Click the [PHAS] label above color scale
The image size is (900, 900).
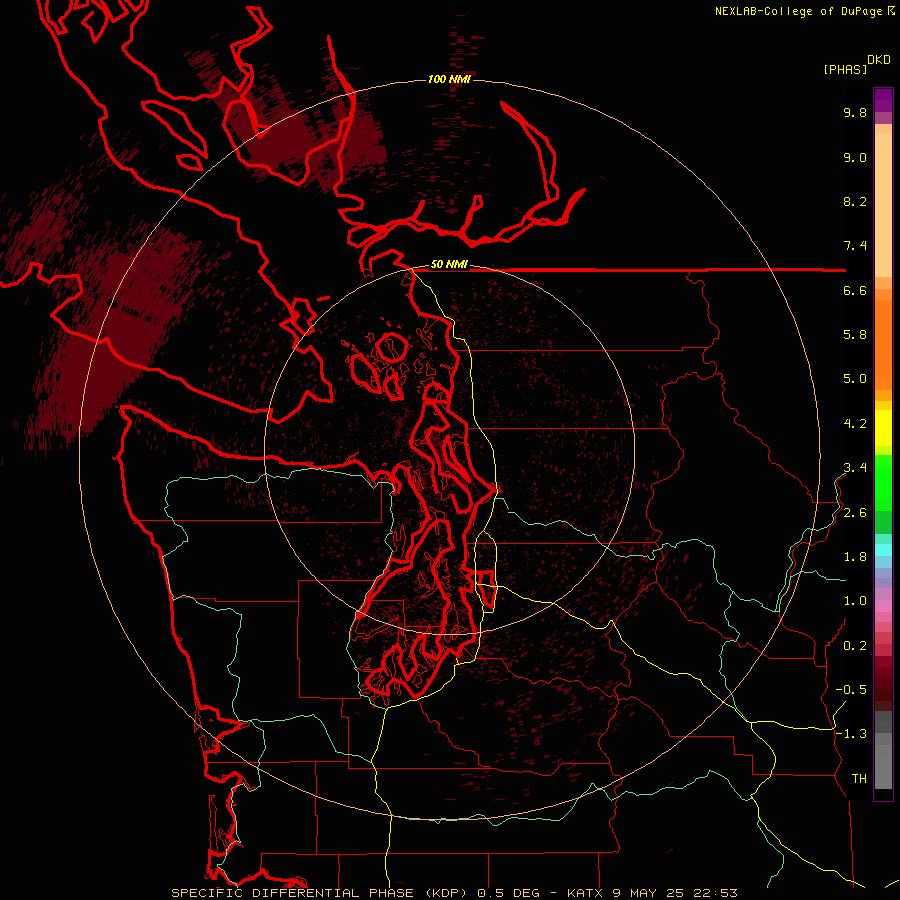tap(845, 69)
